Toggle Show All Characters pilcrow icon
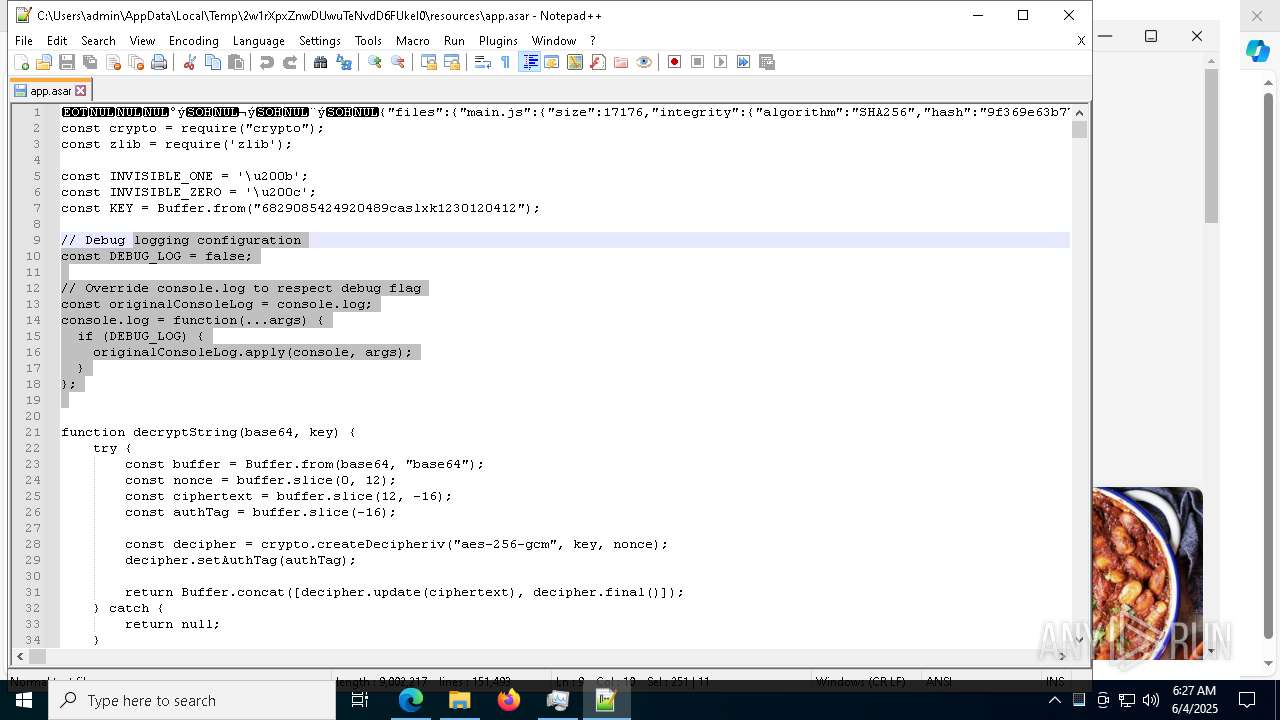 (506, 62)
